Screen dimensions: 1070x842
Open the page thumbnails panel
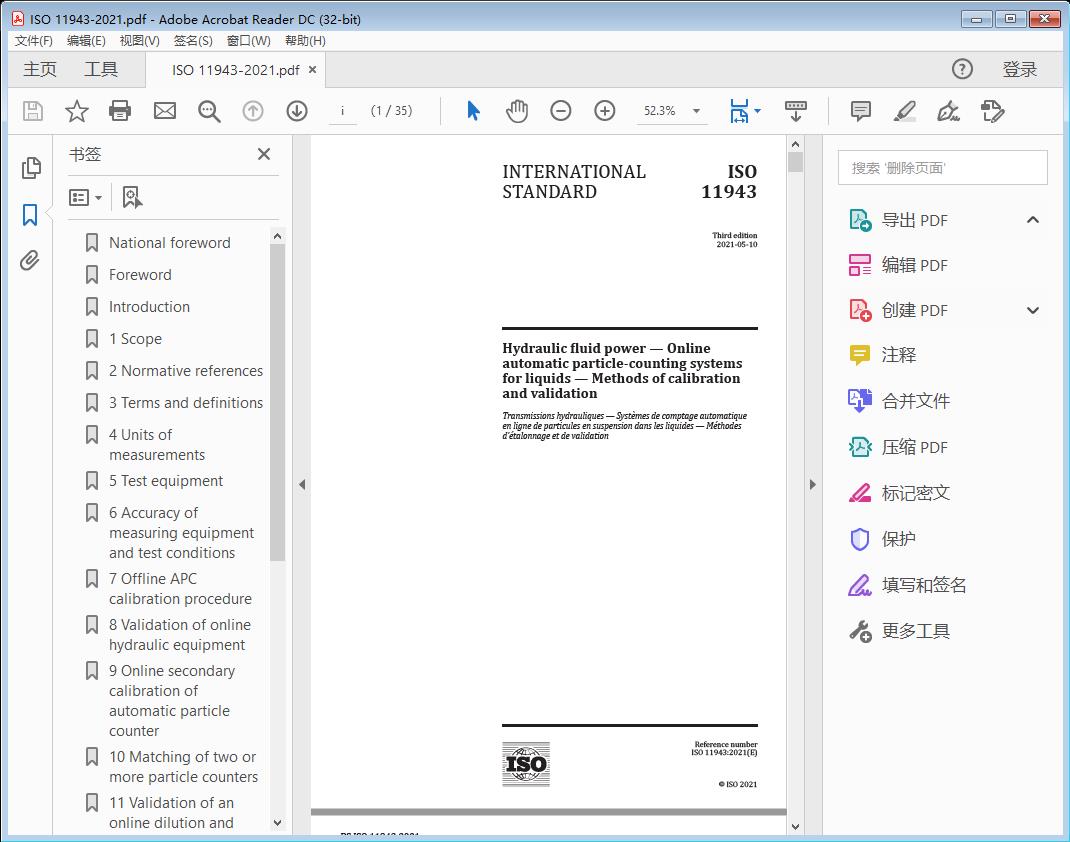pyautogui.click(x=29, y=168)
